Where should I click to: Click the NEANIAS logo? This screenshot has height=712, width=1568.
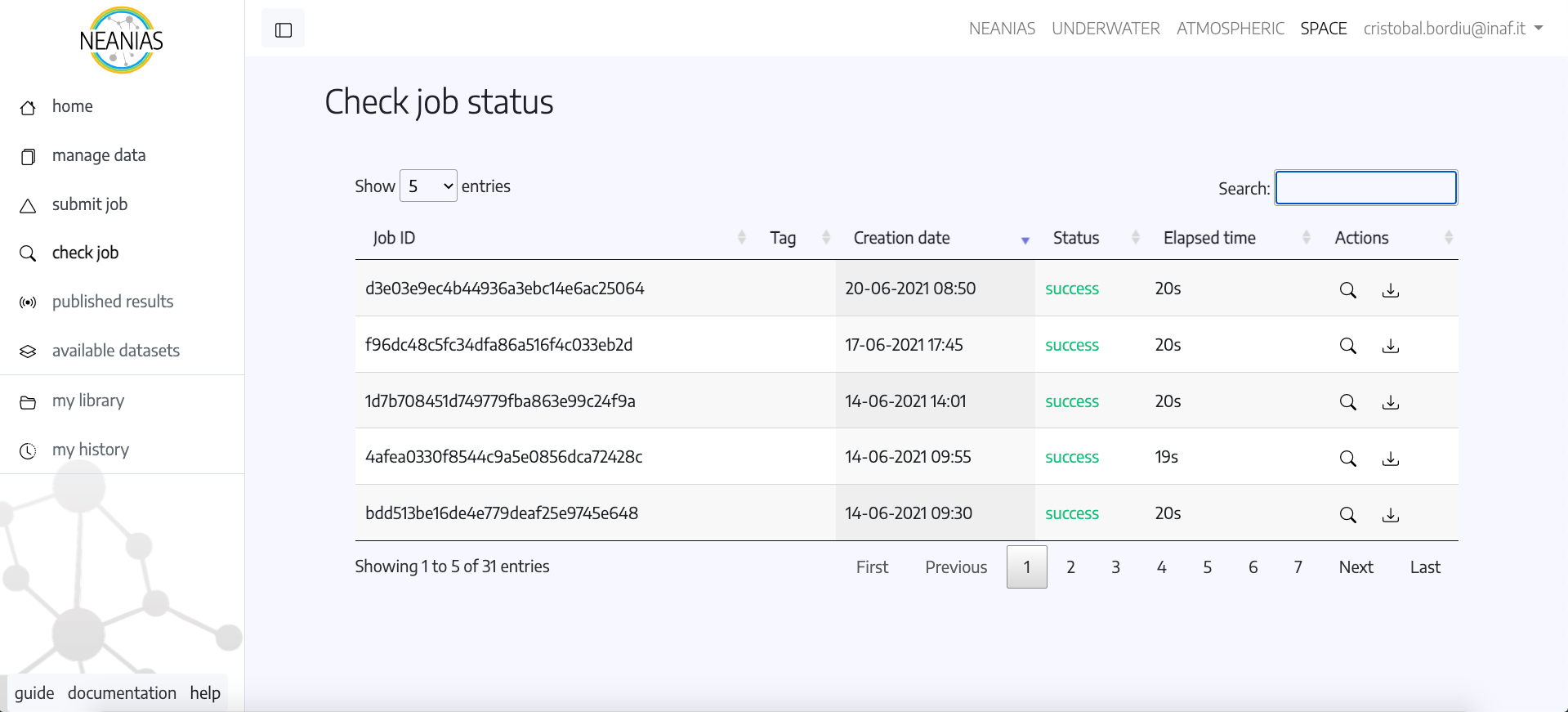click(122, 40)
